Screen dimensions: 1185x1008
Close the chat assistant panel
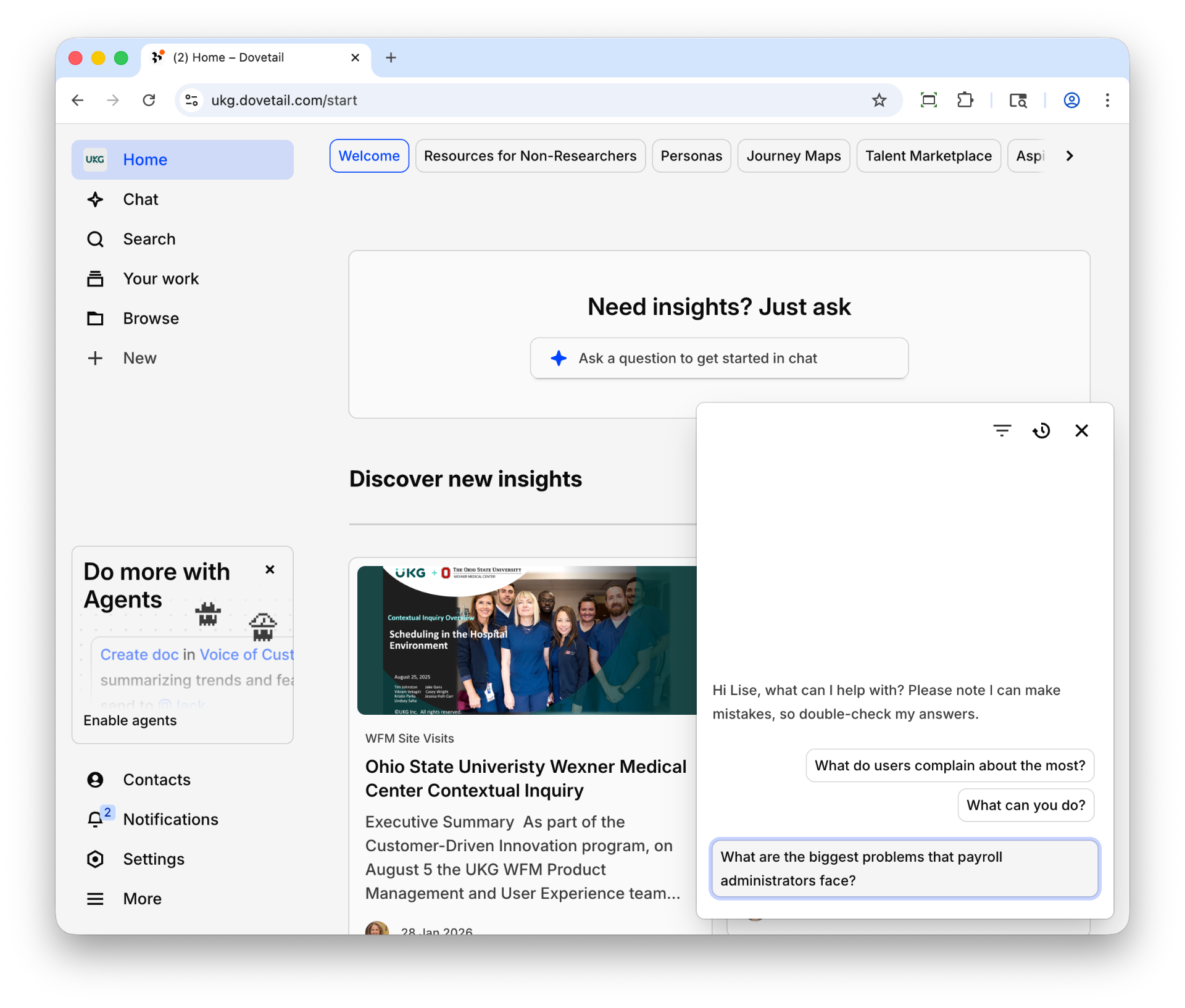(x=1081, y=430)
